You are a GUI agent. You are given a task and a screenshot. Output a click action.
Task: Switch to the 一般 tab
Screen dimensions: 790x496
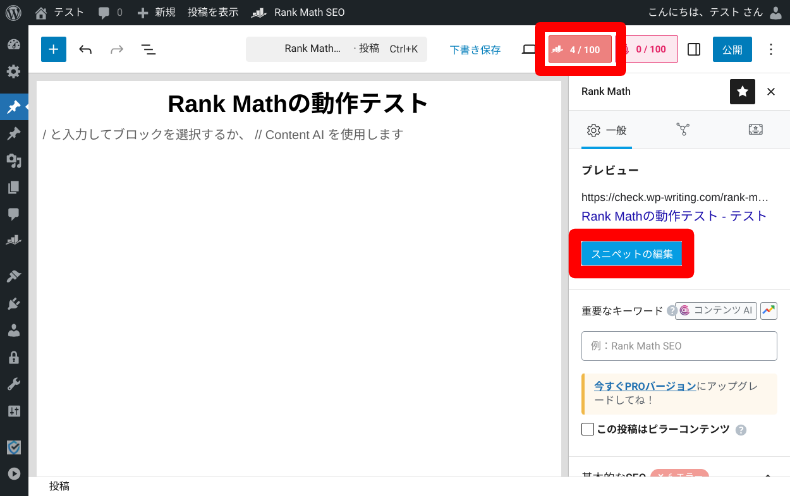(x=607, y=130)
